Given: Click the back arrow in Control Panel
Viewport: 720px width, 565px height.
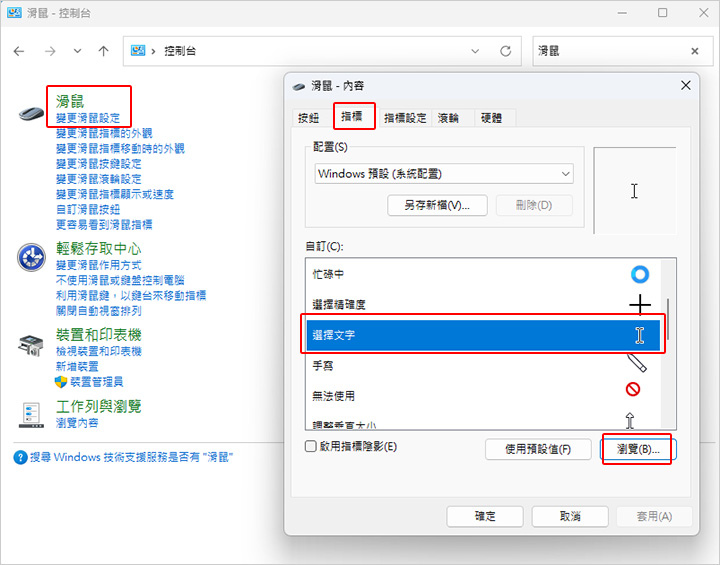Looking at the screenshot, I should coord(19,51).
